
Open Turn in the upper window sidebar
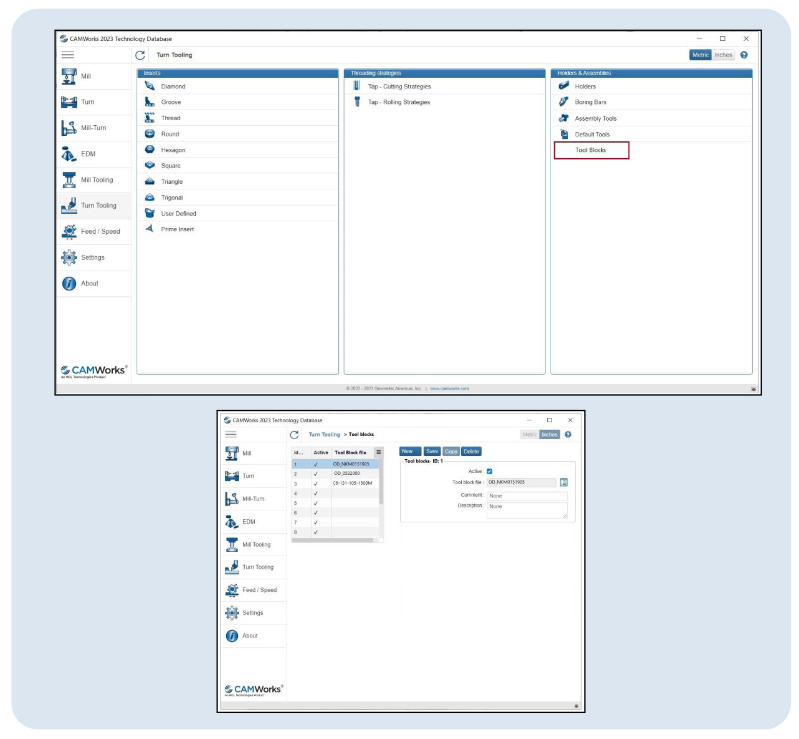93,102
